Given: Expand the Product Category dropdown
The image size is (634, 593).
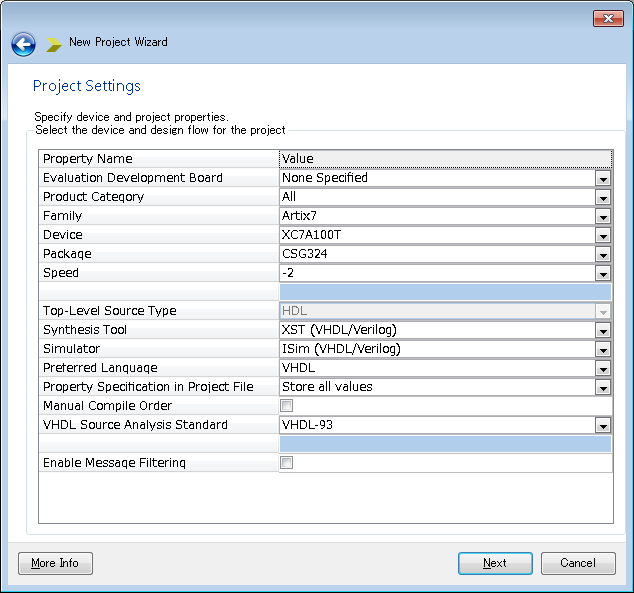Looking at the screenshot, I should (x=603, y=197).
